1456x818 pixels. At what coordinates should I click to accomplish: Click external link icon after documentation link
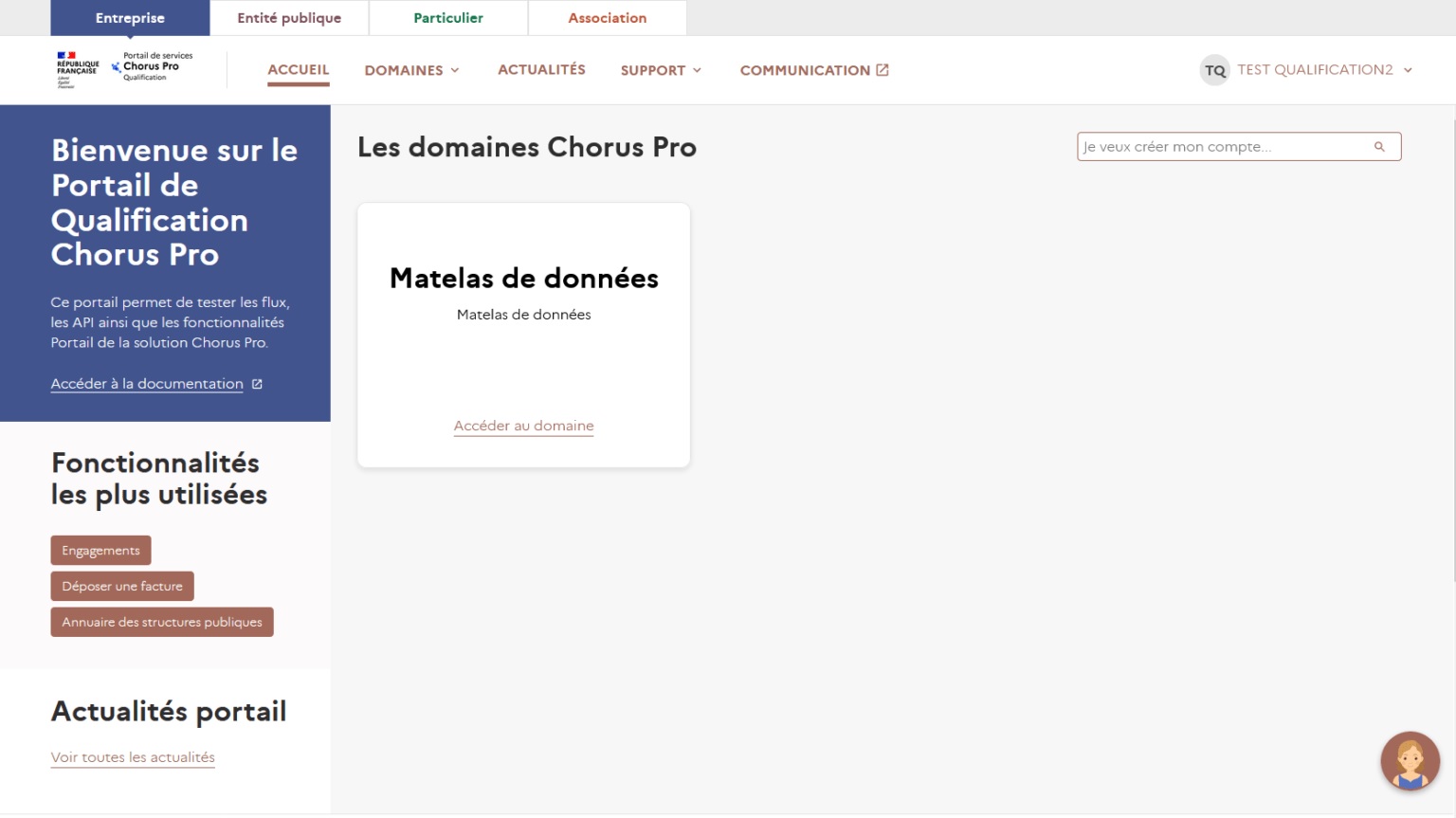point(257,384)
